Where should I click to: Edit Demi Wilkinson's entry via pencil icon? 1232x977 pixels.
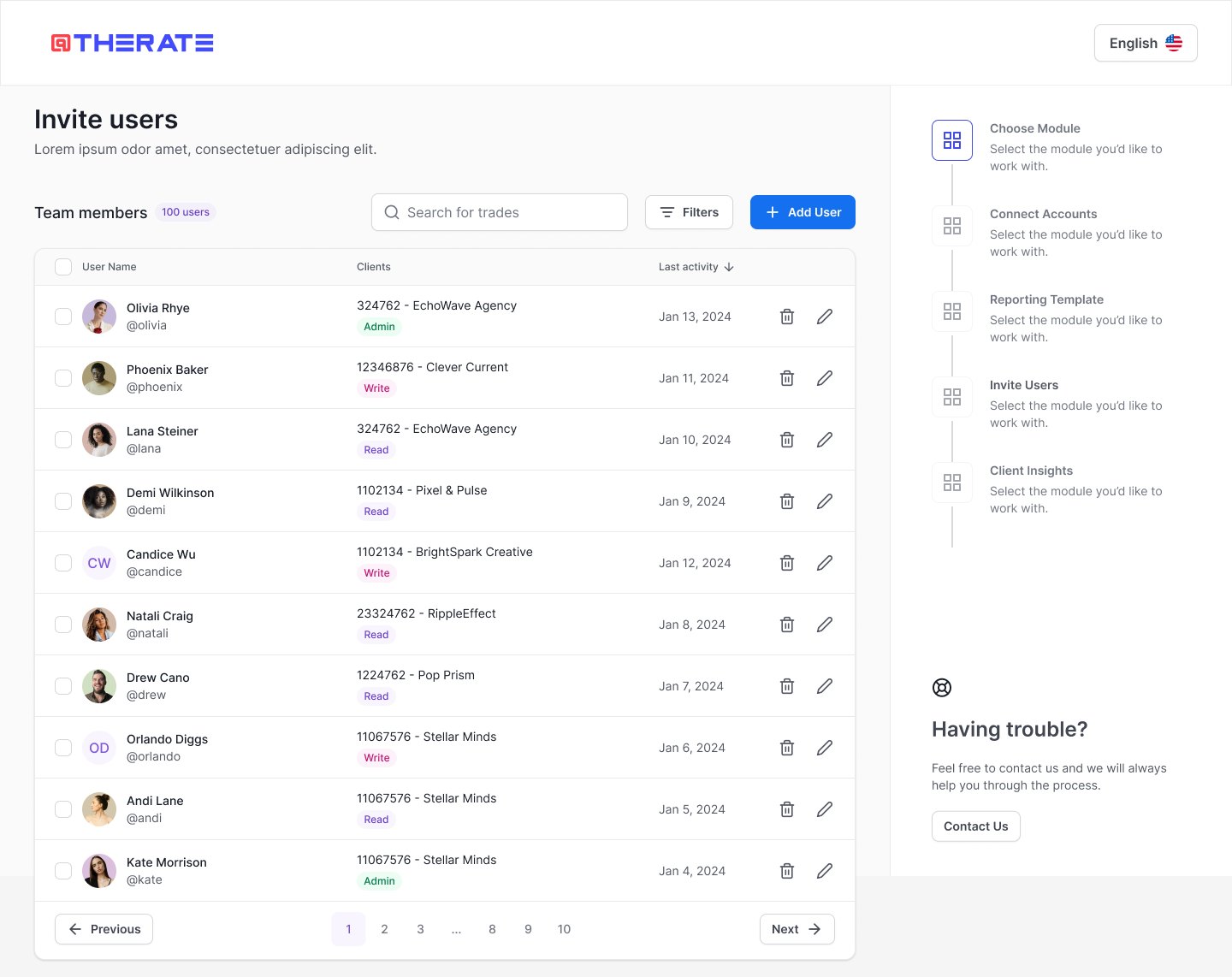tap(825, 501)
